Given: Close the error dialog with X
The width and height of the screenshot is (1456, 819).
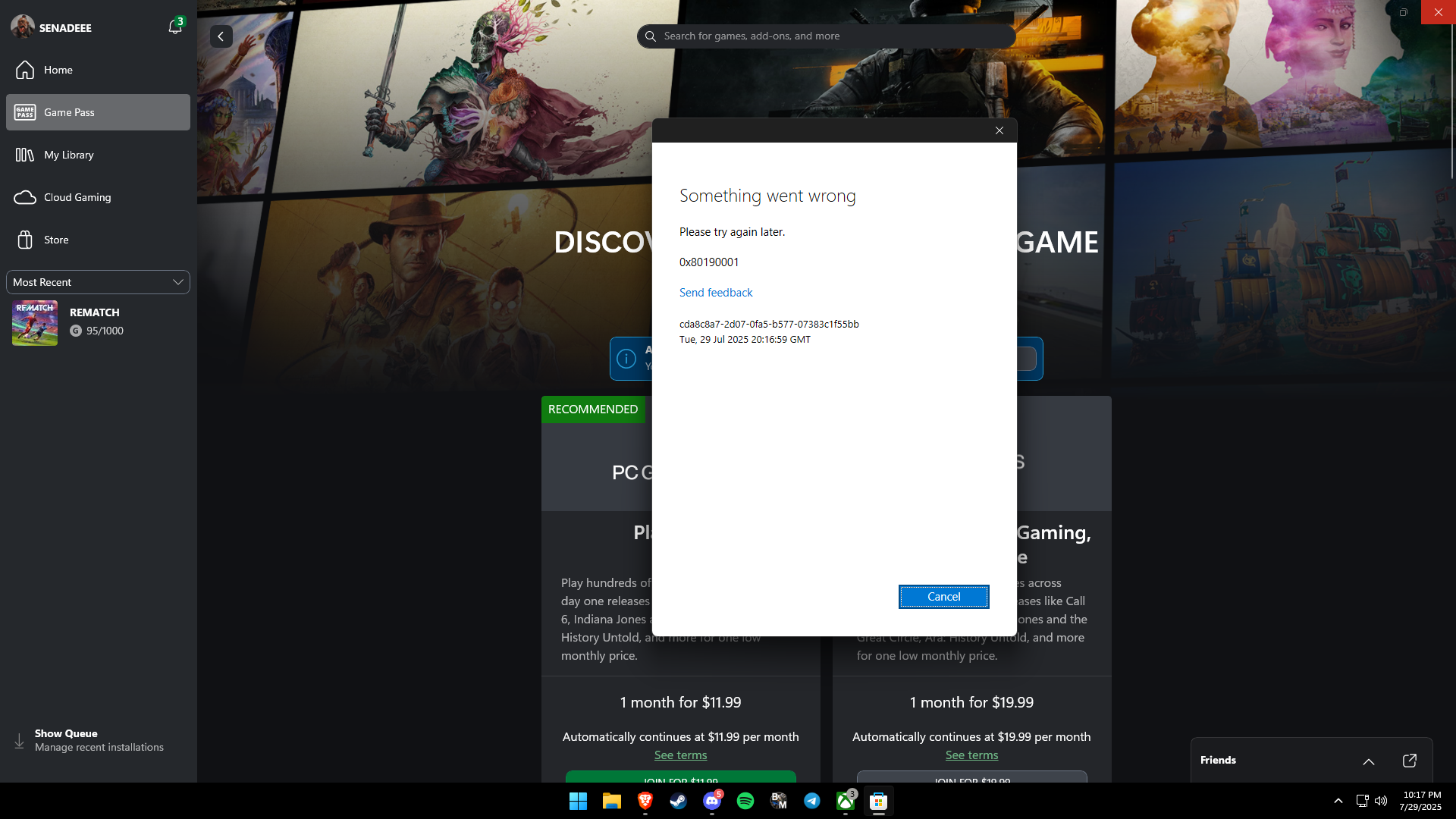Looking at the screenshot, I should 999,130.
